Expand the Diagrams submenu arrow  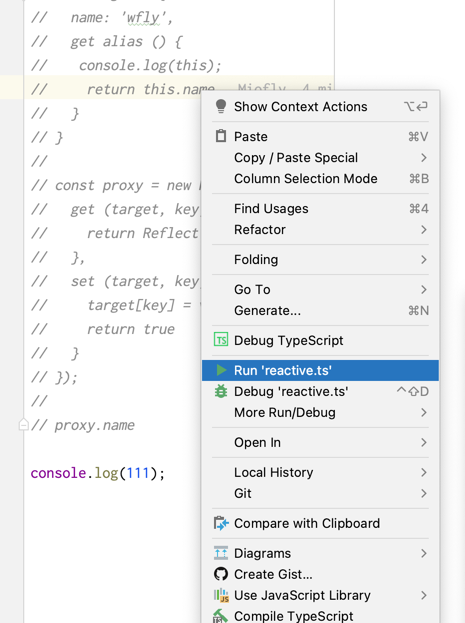point(424,553)
